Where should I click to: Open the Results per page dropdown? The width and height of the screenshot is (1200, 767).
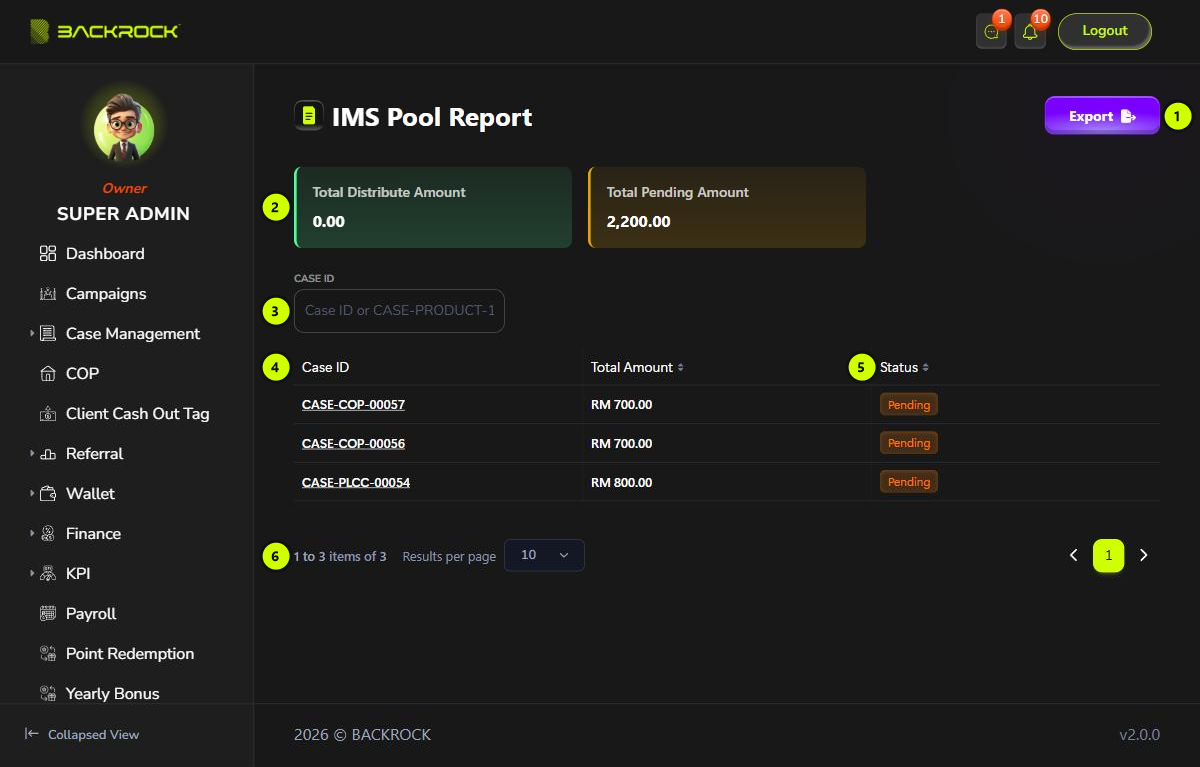click(544, 555)
